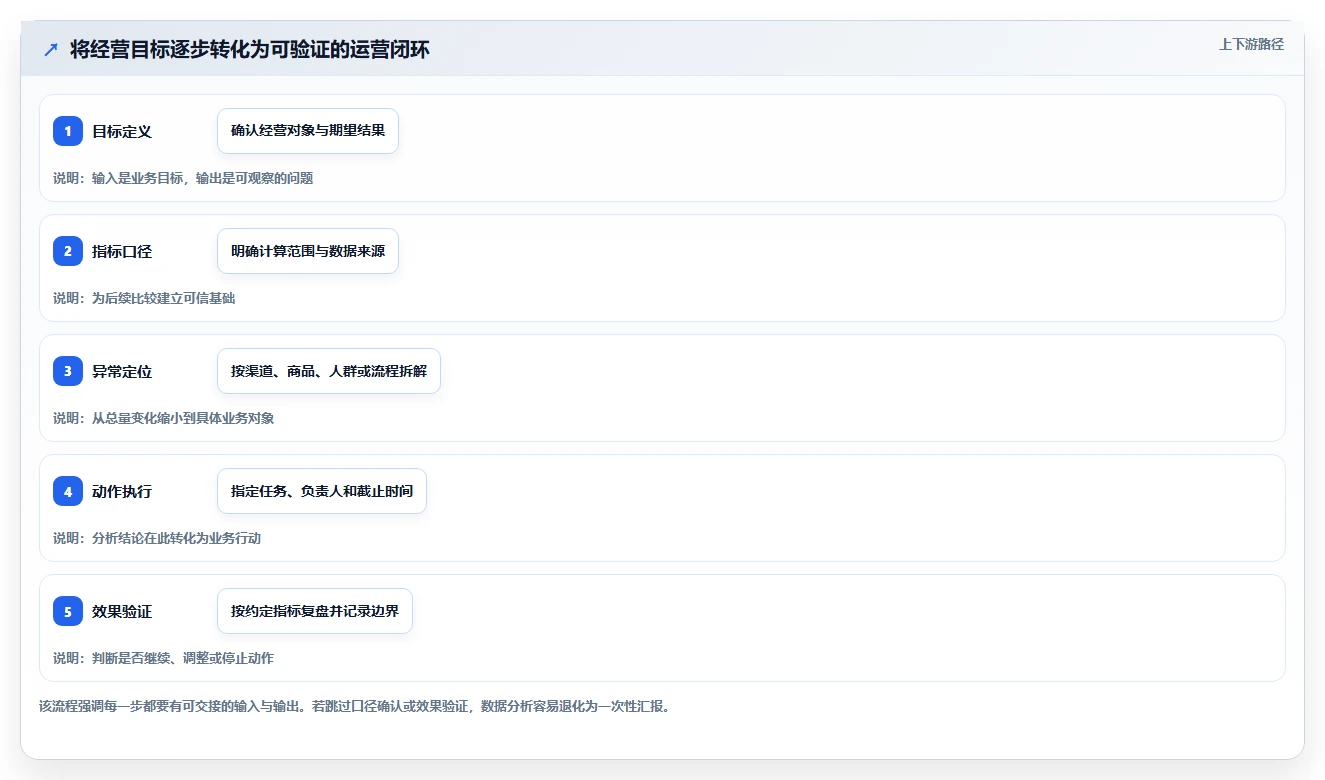Click the footer summary paragraph about 可交接的输入与输出
The width and height of the screenshot is (1325, 780).
pyautogui.click(x=354, y=706)
